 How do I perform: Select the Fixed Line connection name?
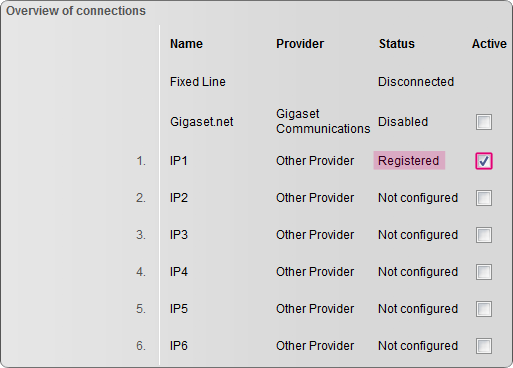pyautogui.click(x=198, y=82)
